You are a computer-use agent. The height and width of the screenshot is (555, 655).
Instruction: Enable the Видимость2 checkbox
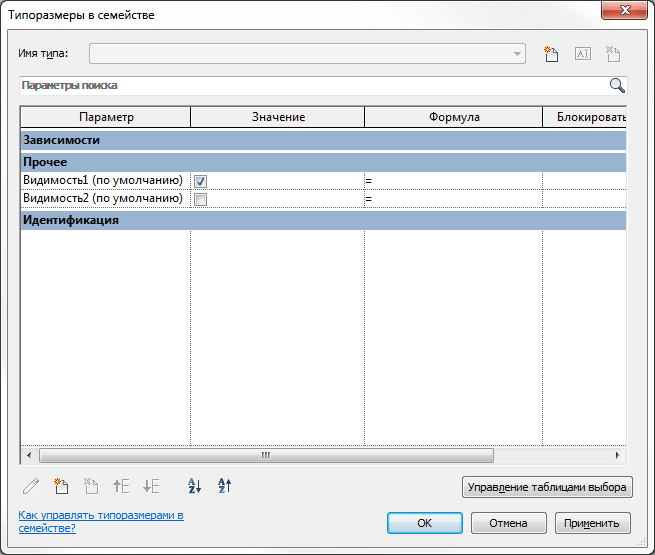(x=201, y=199)
